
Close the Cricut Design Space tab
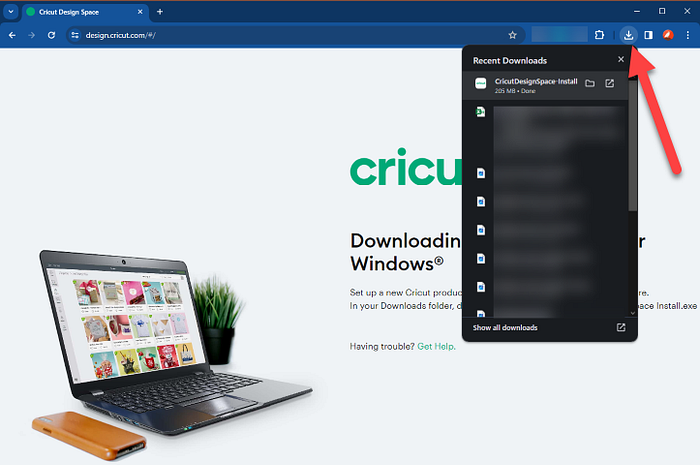click(x=140, y=12)
